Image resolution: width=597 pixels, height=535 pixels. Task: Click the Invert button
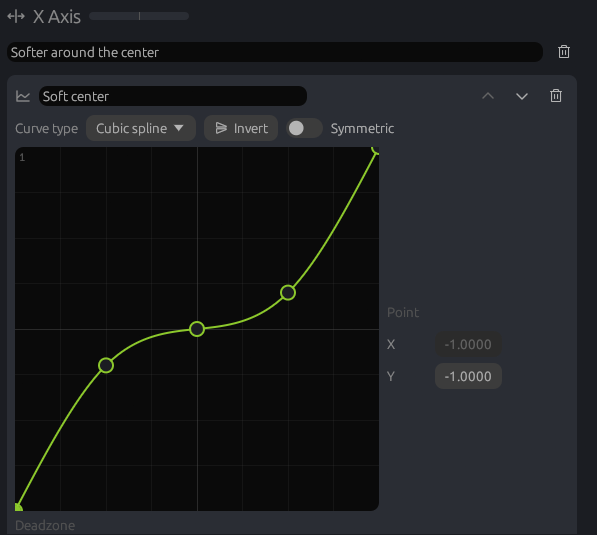coord(241,128)
